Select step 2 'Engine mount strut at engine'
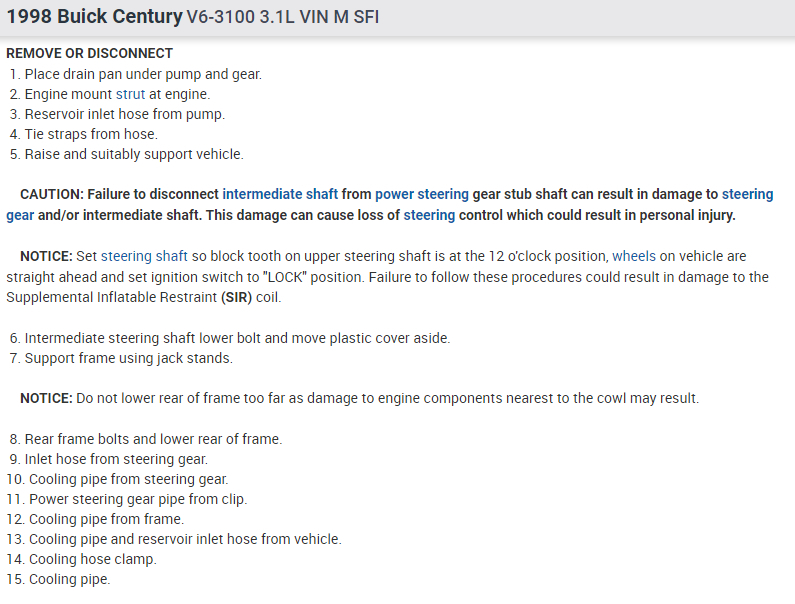 117,94
